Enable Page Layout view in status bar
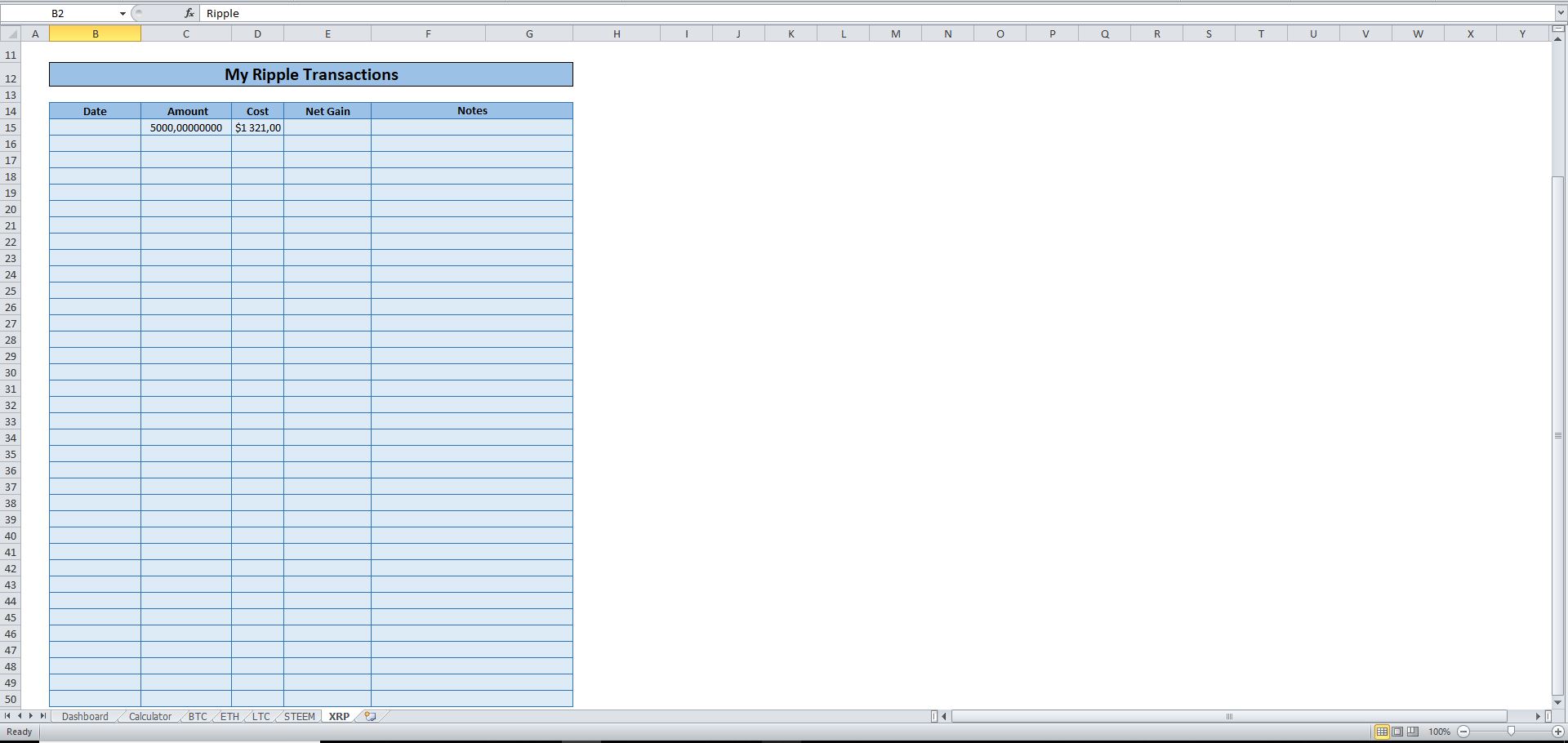This screenshot has width=1568, height=743. [x=1396, y=732]
